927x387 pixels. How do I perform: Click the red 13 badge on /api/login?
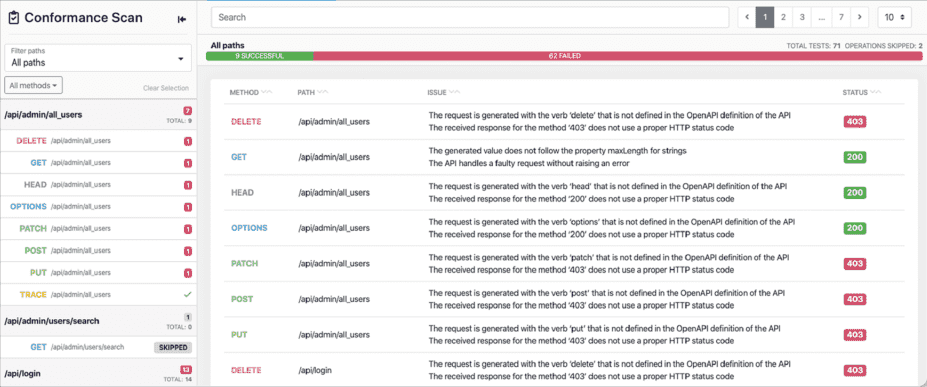(187, 370)
